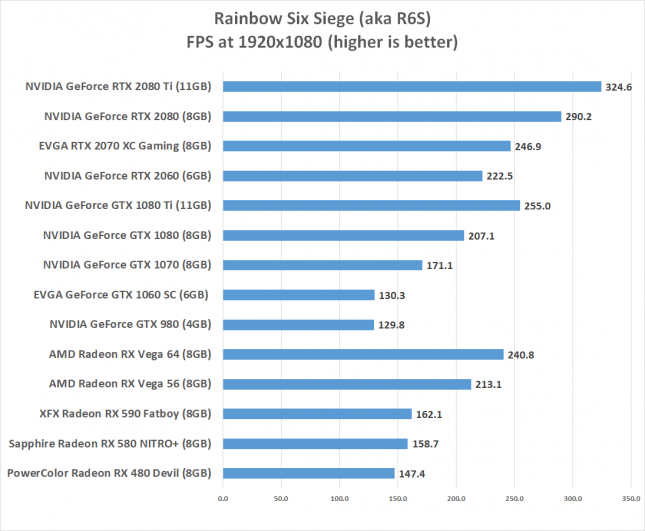
Task: Select the RX Vega 56 bar
Action: click(x=347, y=384)
